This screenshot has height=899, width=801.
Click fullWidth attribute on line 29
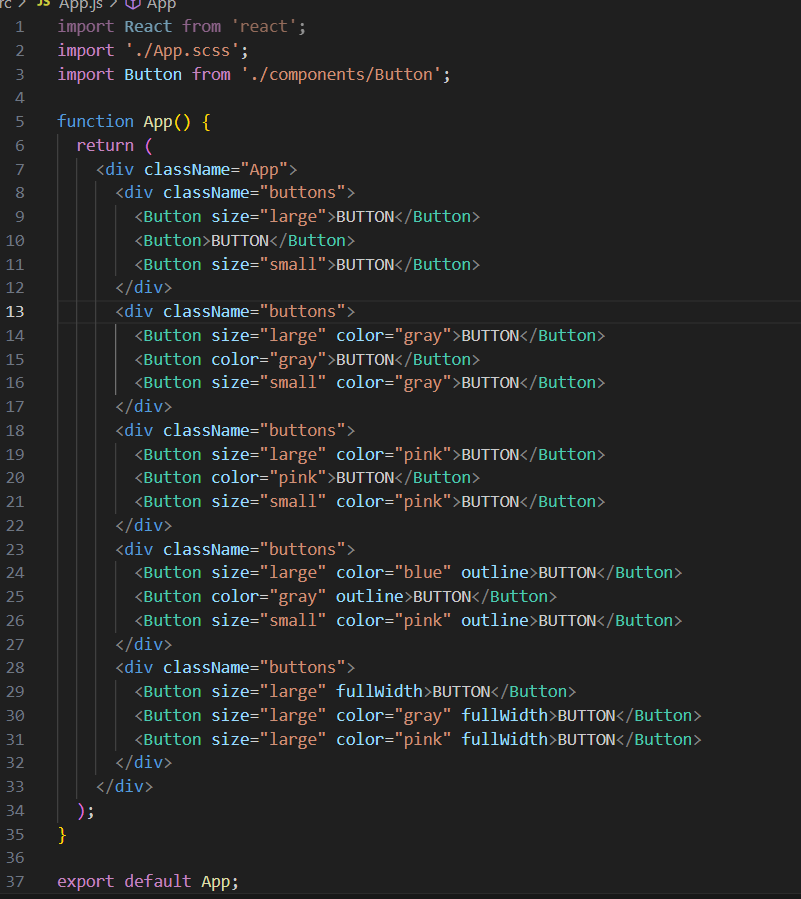pos(380,692)
